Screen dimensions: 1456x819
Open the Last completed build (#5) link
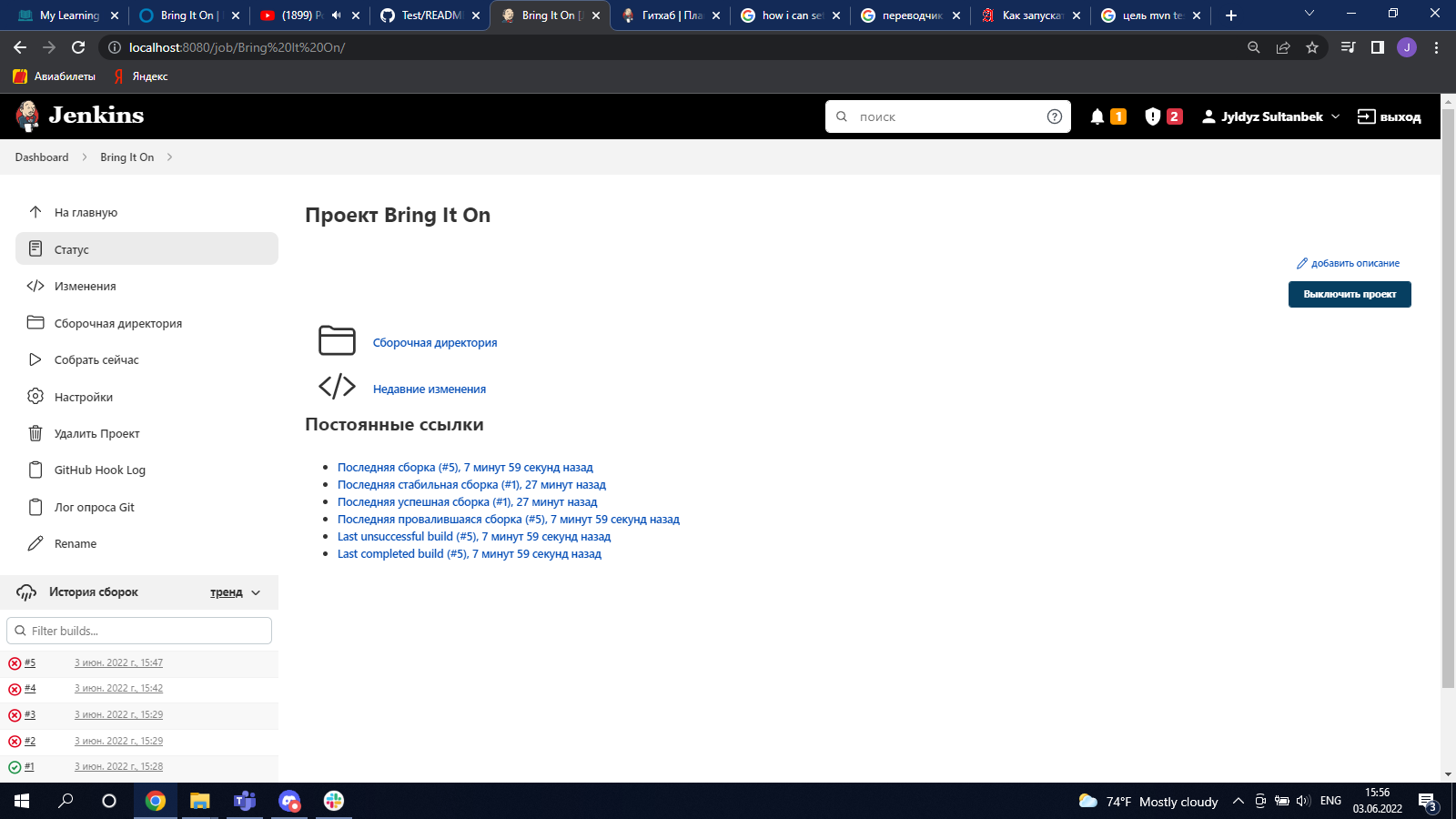pos(470,554)
